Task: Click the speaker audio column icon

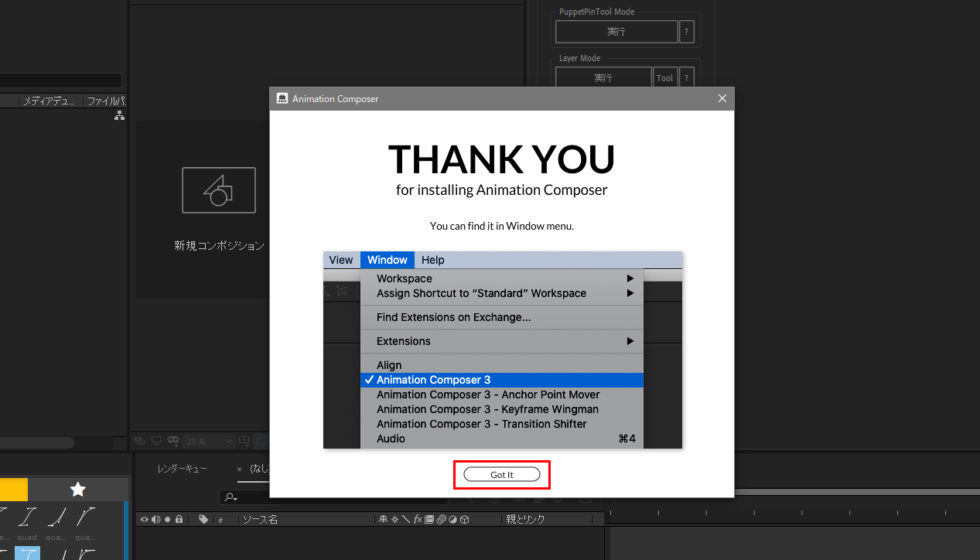Action: point(156,519)
